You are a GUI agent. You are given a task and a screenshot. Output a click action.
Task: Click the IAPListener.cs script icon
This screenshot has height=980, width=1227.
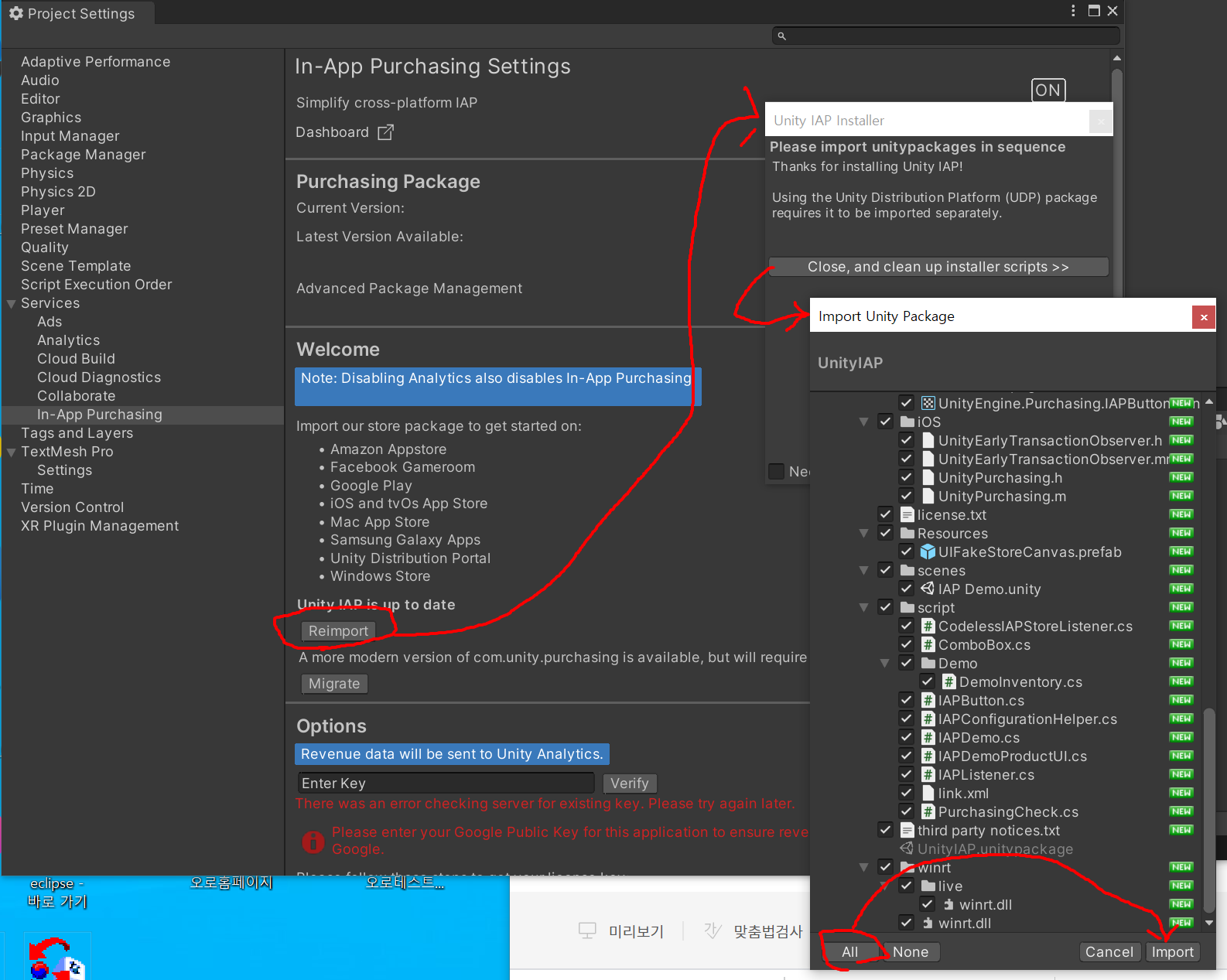click(928, 774)
